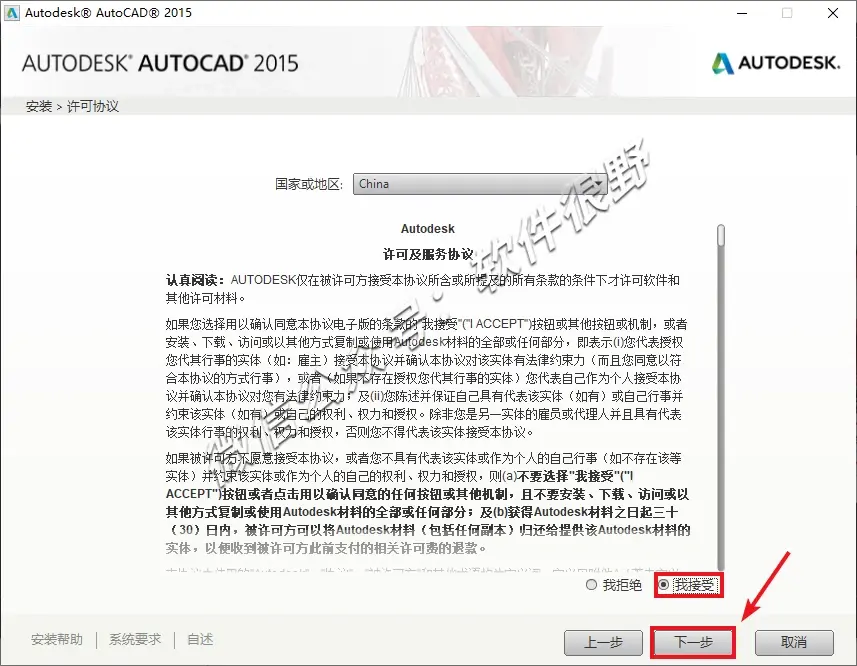Click the license agreement scrollbar thumb

click(721, 235)
